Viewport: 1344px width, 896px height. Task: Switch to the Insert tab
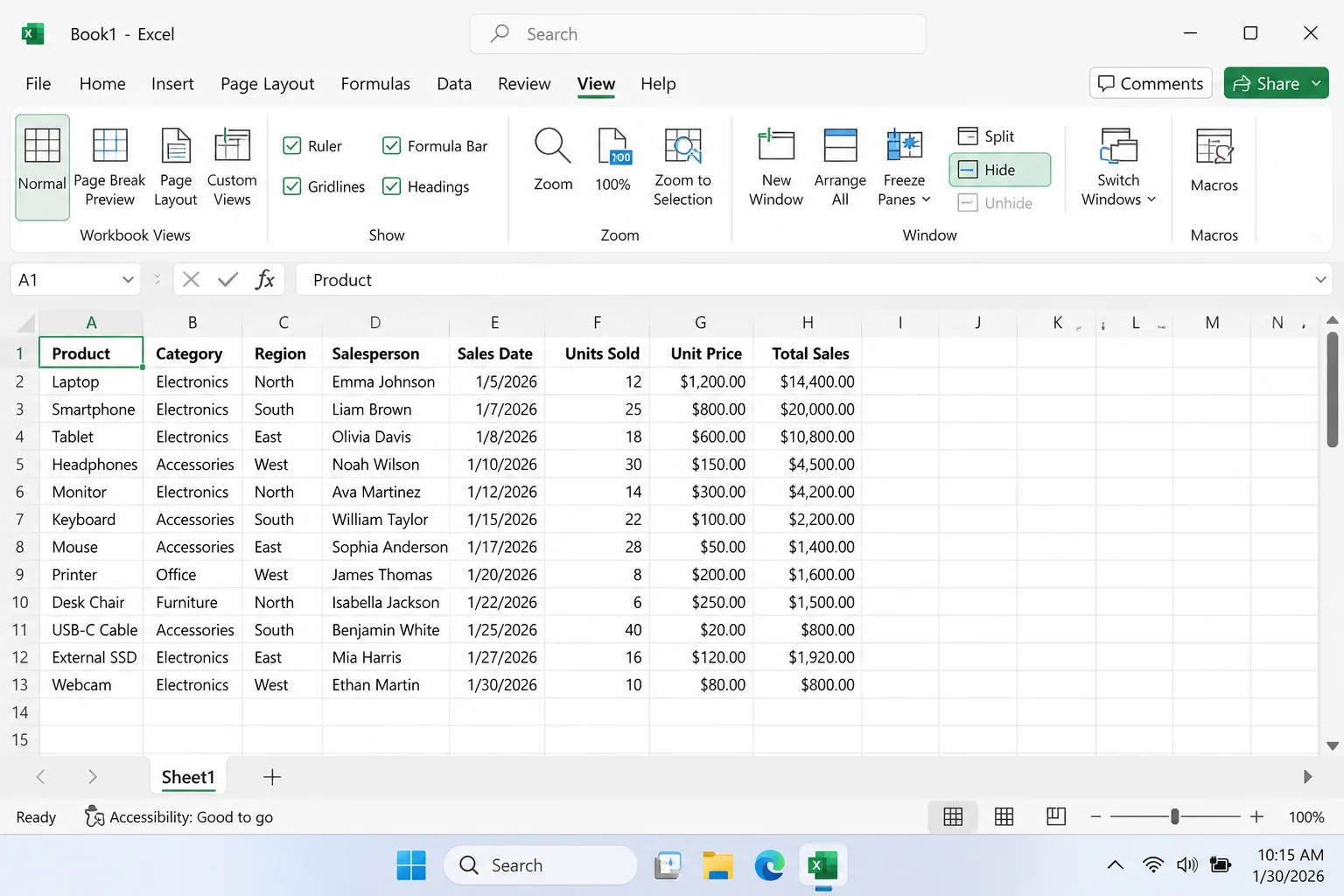(x=172, y=84)
